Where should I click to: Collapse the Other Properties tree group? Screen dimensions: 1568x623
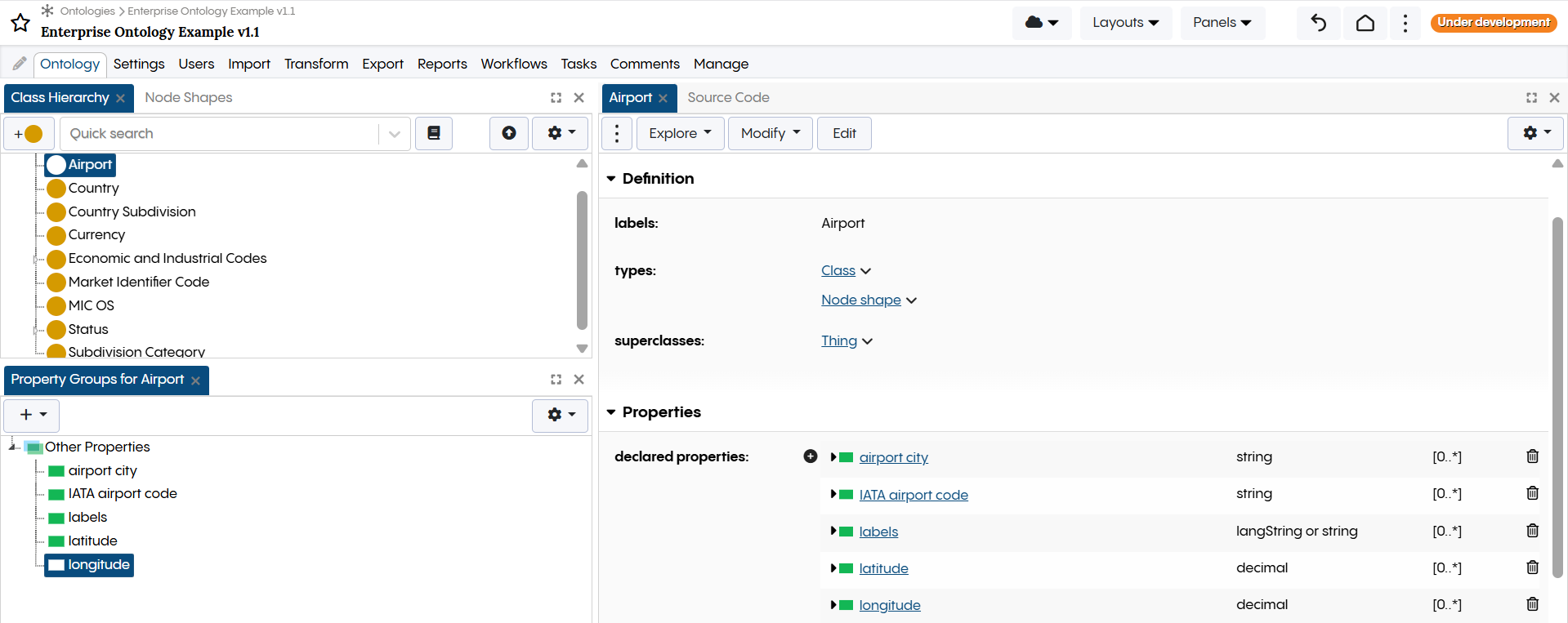click(12, 446)
